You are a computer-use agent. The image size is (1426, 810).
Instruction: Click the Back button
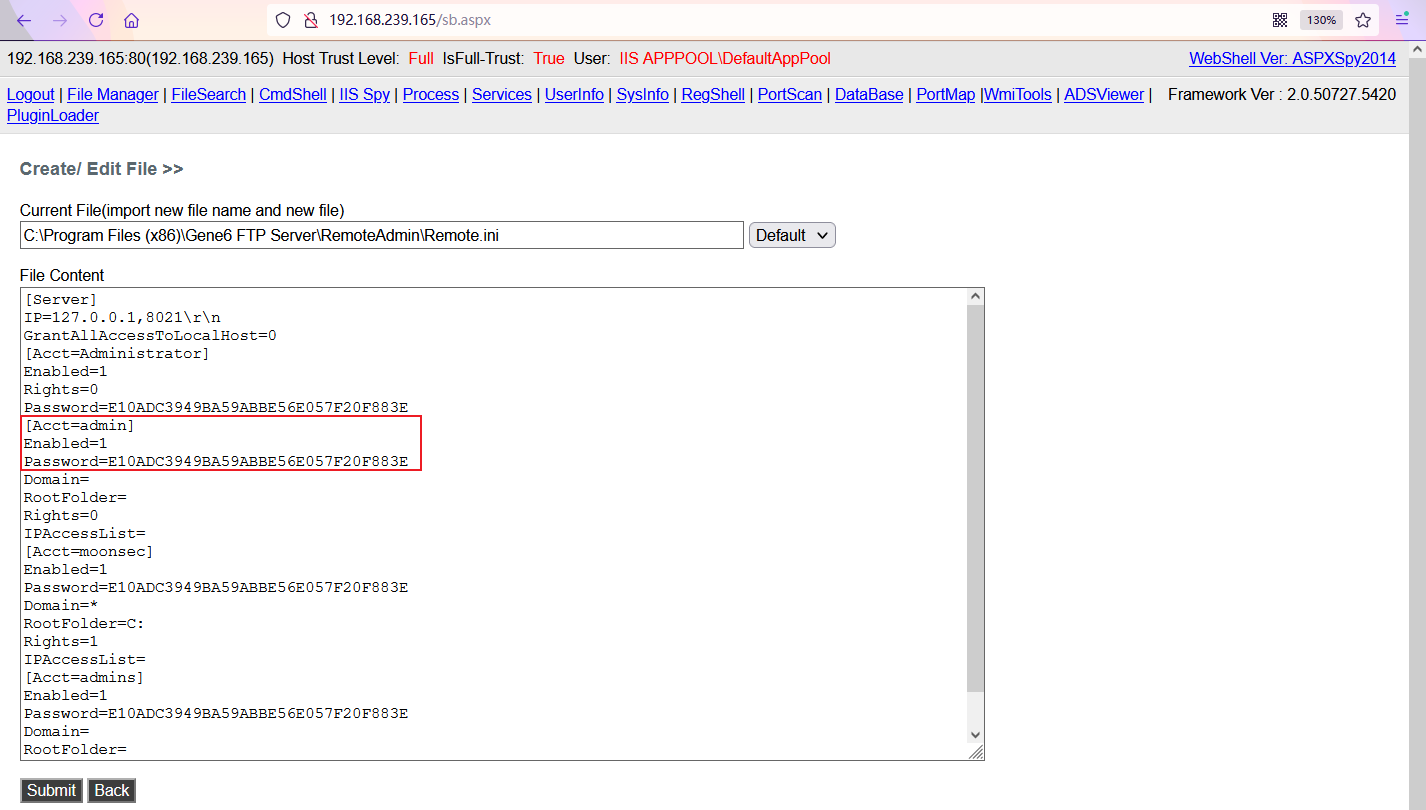tap(112, 790)
